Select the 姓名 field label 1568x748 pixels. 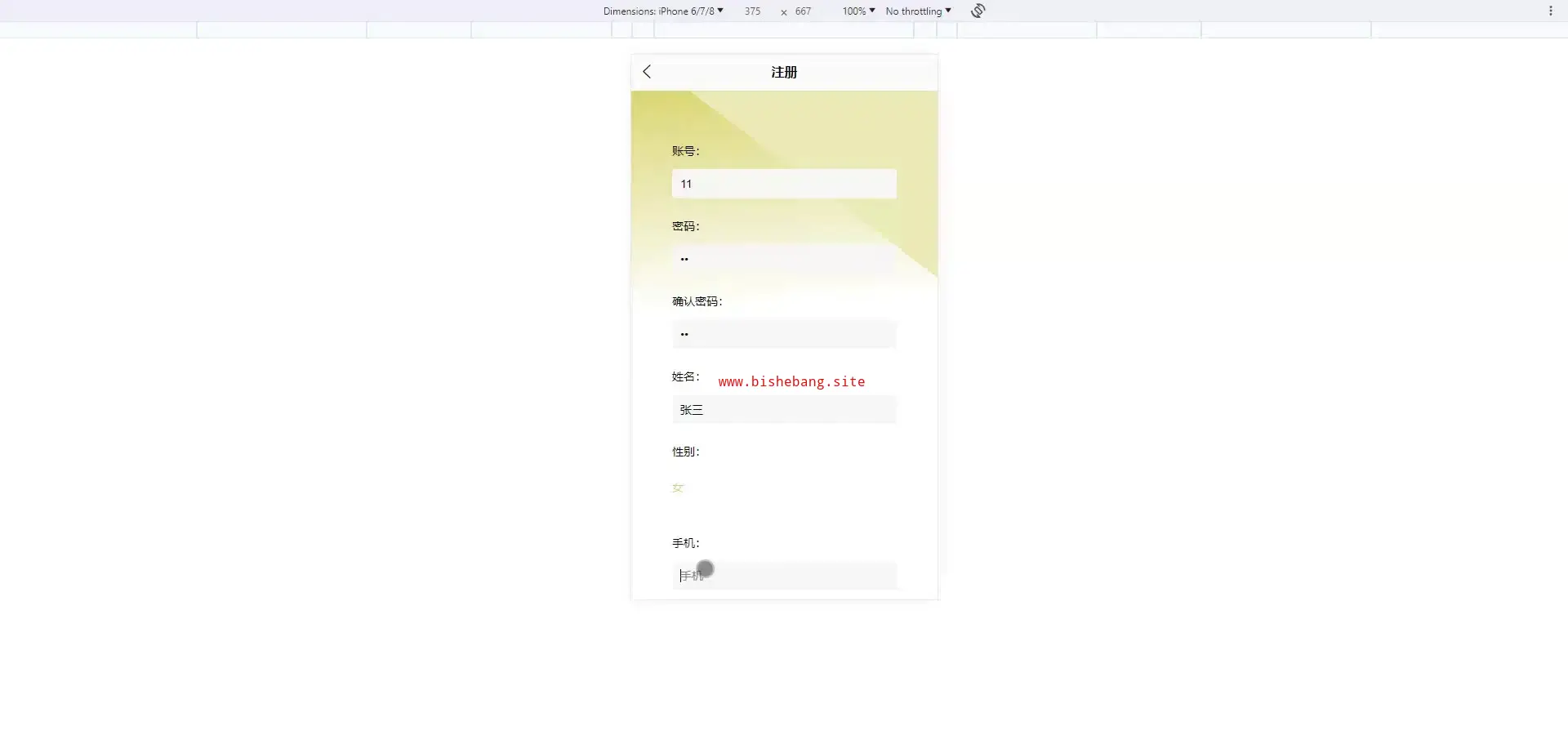tap(686, 376)
